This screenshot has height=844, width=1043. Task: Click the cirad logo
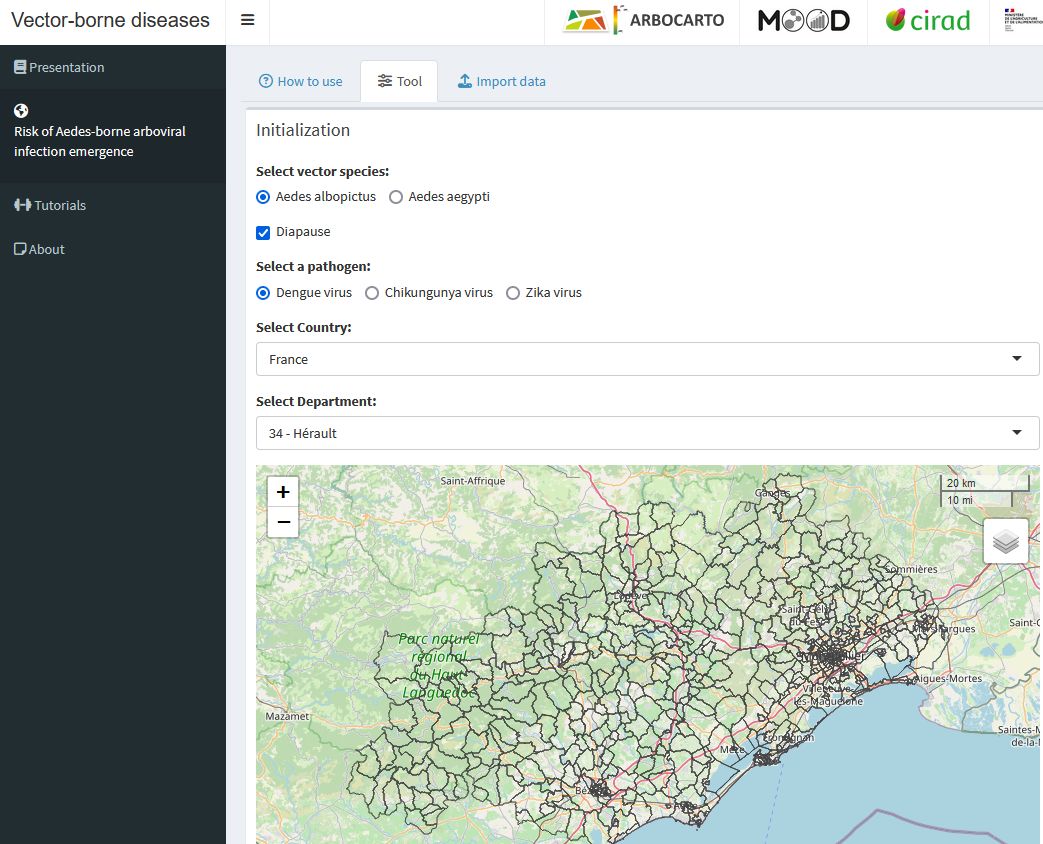(928, 21)
